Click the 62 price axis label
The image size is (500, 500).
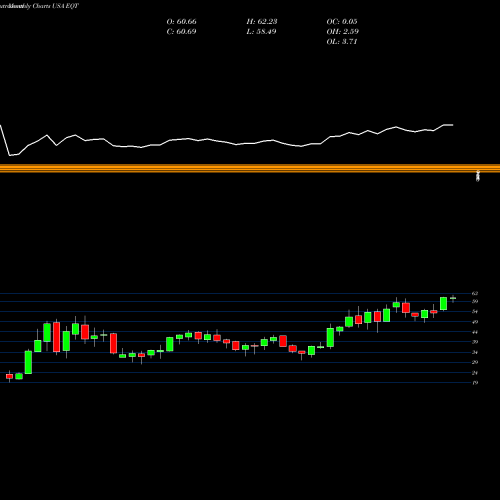point(475,293)
